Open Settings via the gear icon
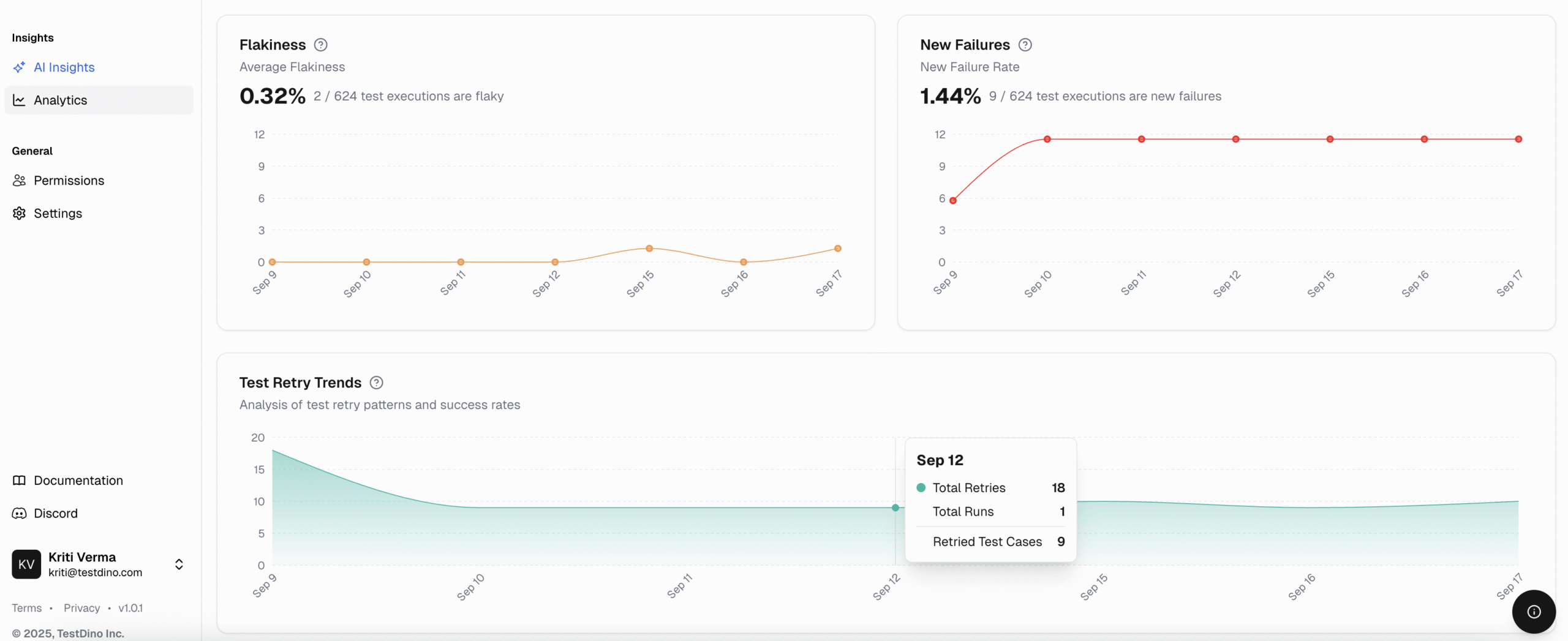This screenshot has width=1568, height=641. (19, 213)
